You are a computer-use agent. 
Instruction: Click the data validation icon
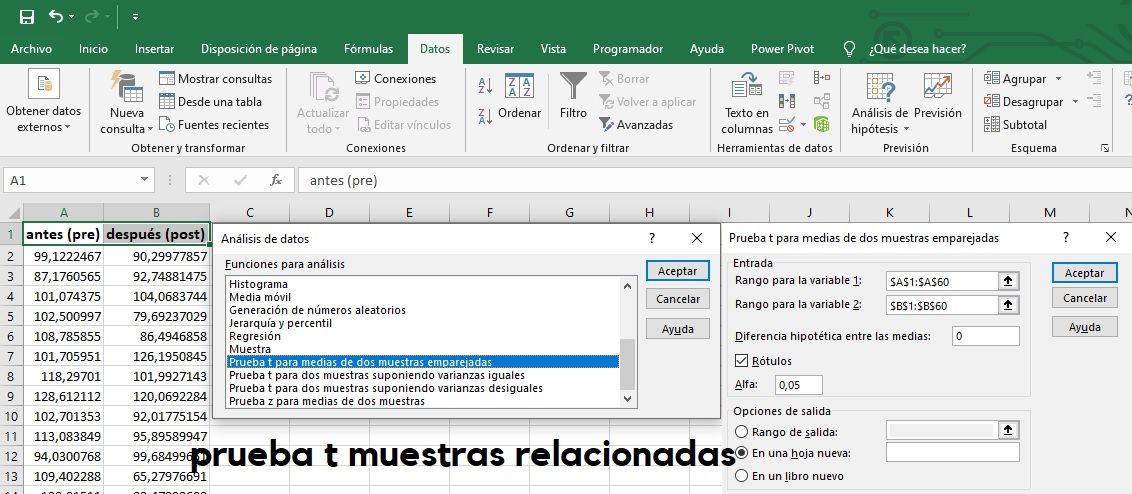(x=788, y=124)
